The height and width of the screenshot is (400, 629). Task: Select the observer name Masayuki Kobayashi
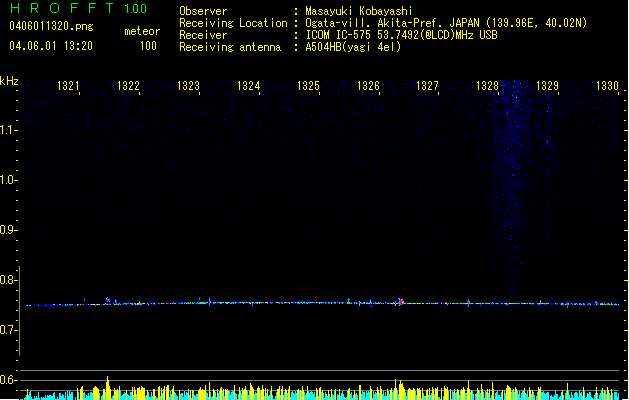[x=359, y=11]
